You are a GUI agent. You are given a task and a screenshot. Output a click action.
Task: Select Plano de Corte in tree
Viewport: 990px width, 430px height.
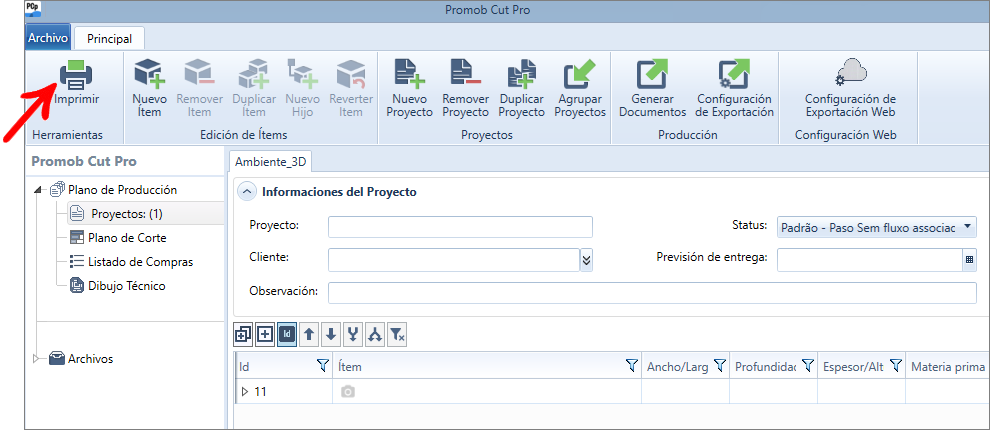click(x=127, y=238)
